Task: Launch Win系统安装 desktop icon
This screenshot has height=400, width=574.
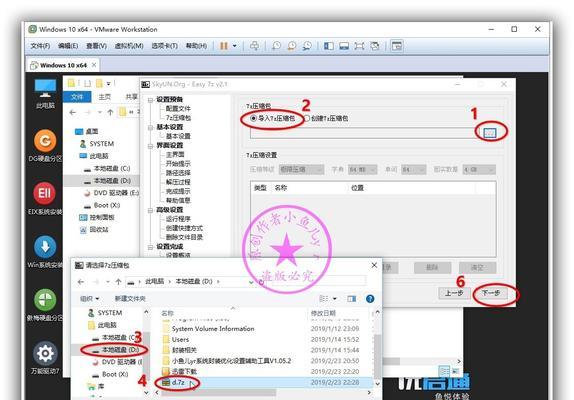Action: click(45, 252)
